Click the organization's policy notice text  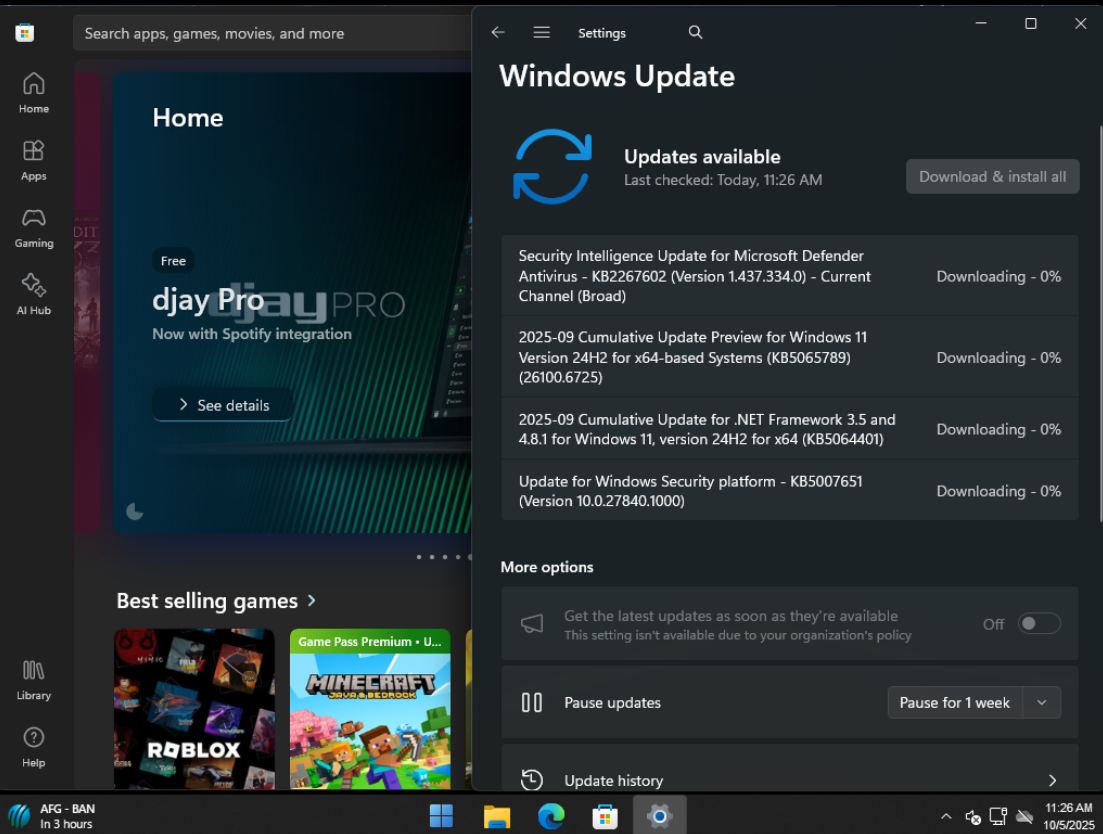coord(737,635)
